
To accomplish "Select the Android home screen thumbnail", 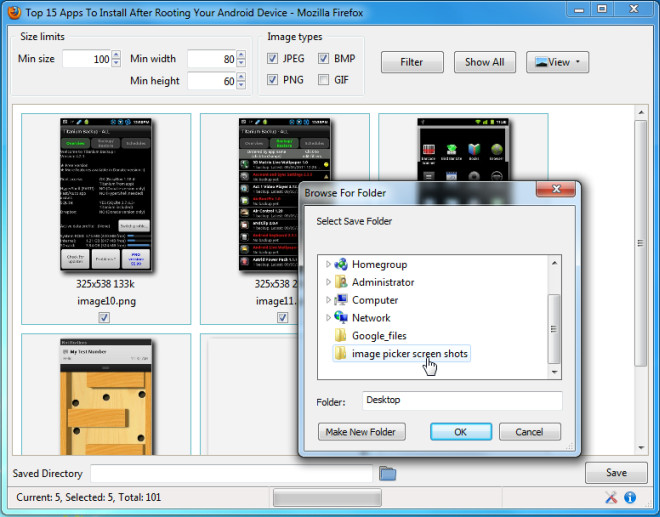I will point(463,149).
